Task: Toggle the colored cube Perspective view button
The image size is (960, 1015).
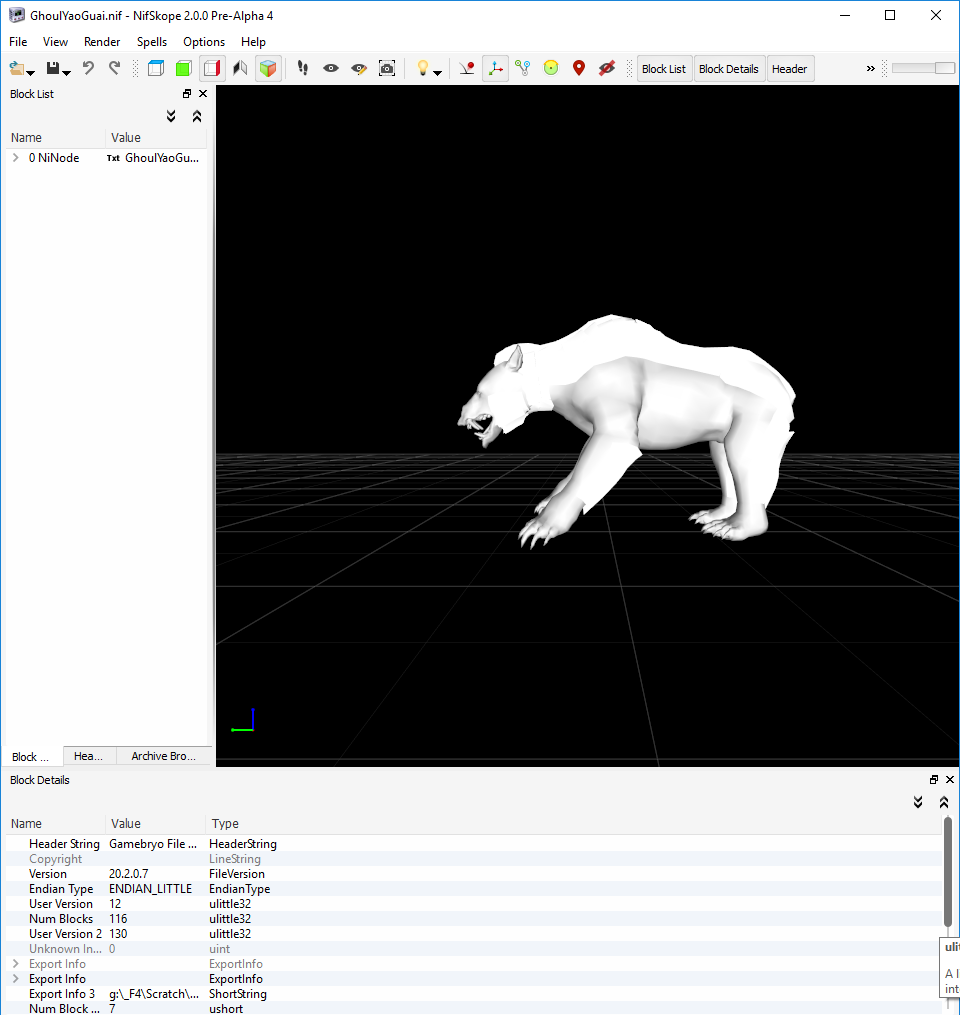Action: click(x=268, y=69)
